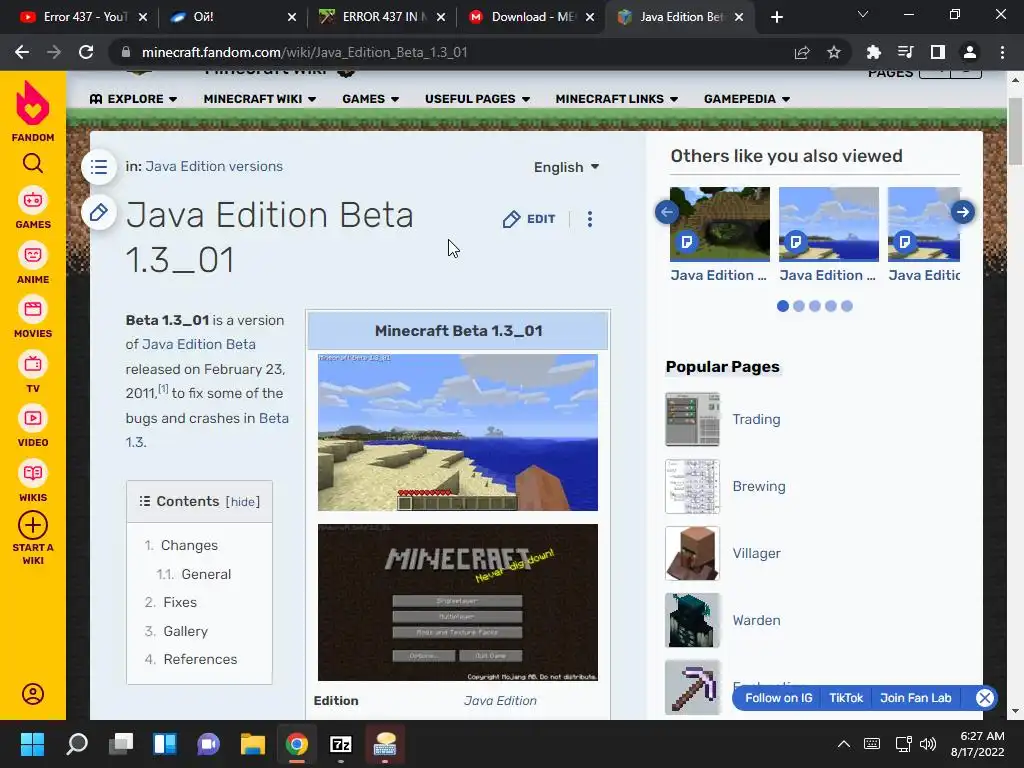Bookmark this page with star icon

(x=833, y=52)
